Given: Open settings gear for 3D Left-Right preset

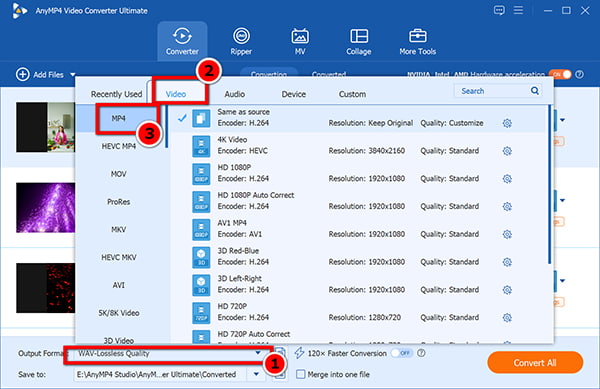Looking at the screenshot, I should pyautogui.click(x=507, y=290).
